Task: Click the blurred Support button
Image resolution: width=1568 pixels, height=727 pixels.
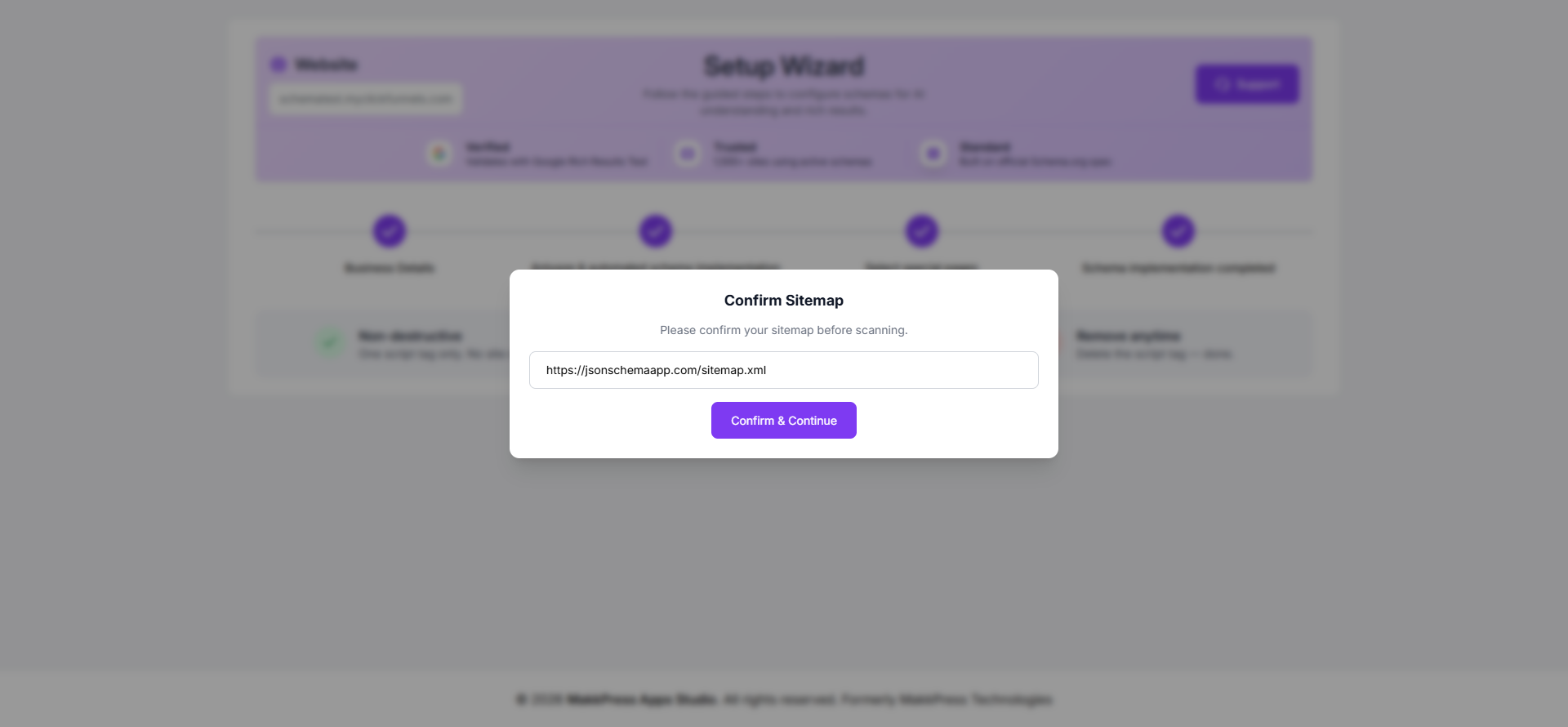Action: coord(1246,84)
